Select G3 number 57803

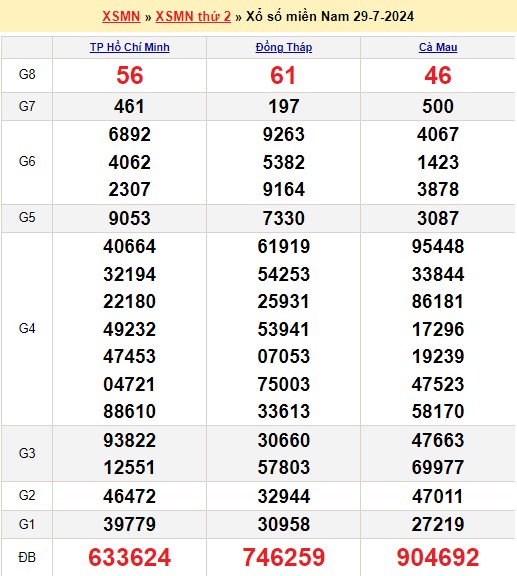[284, 467]
